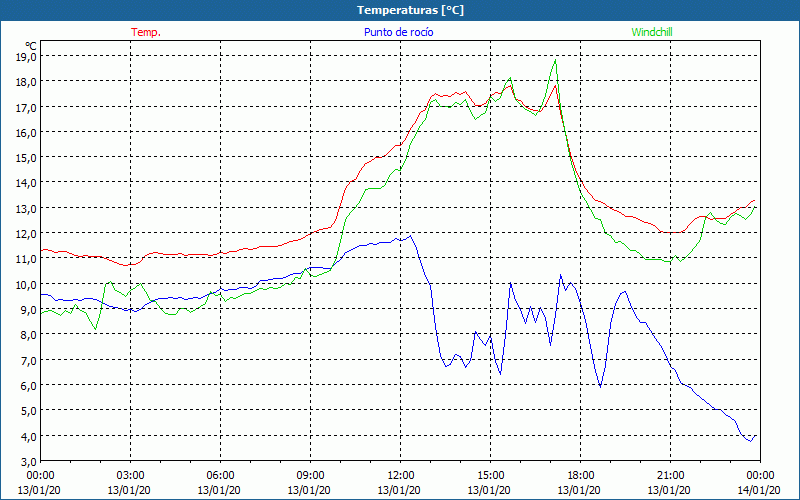The image size is (800, 500).
Task: Click the 03:00 time axis label
Action: tap(131, 476)
